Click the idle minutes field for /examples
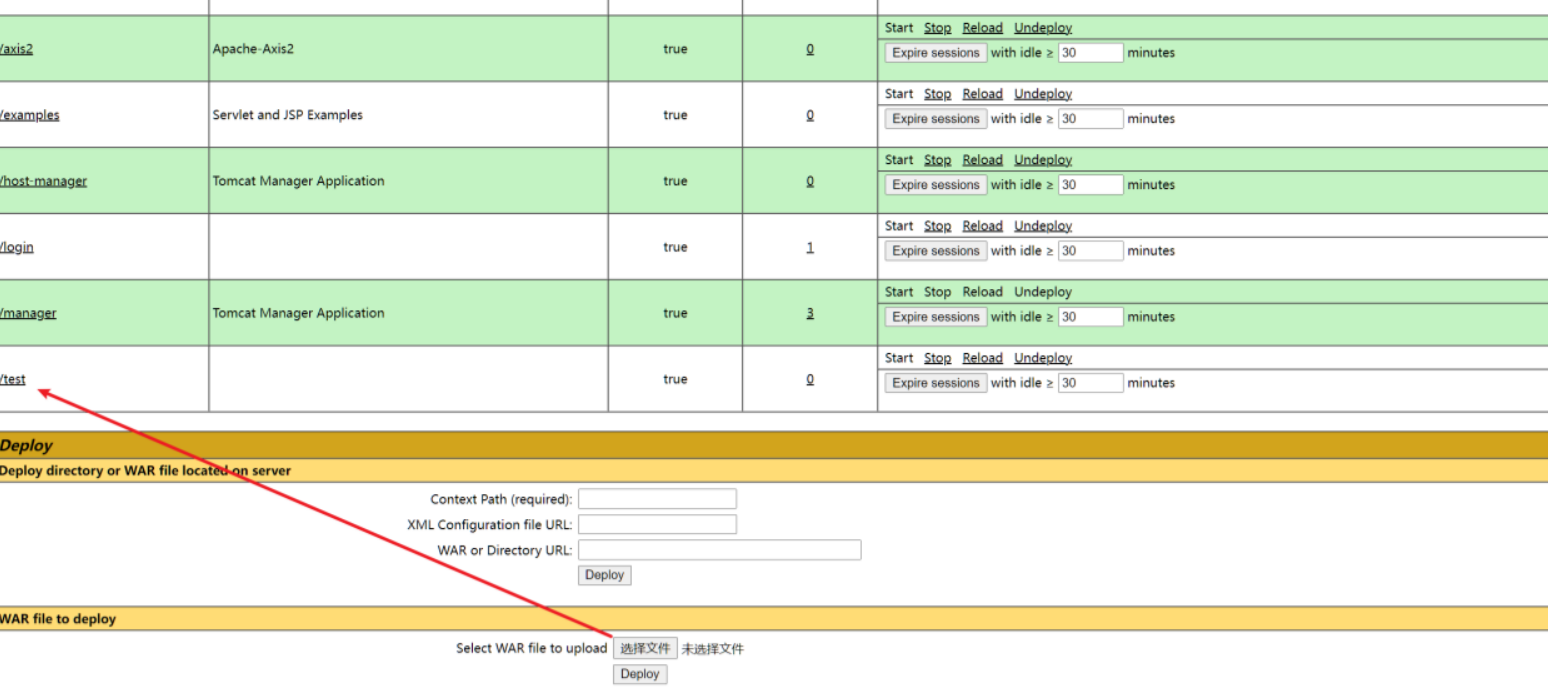The image size is (1548, 688). pyautogui.click(x=1091, y=119)
